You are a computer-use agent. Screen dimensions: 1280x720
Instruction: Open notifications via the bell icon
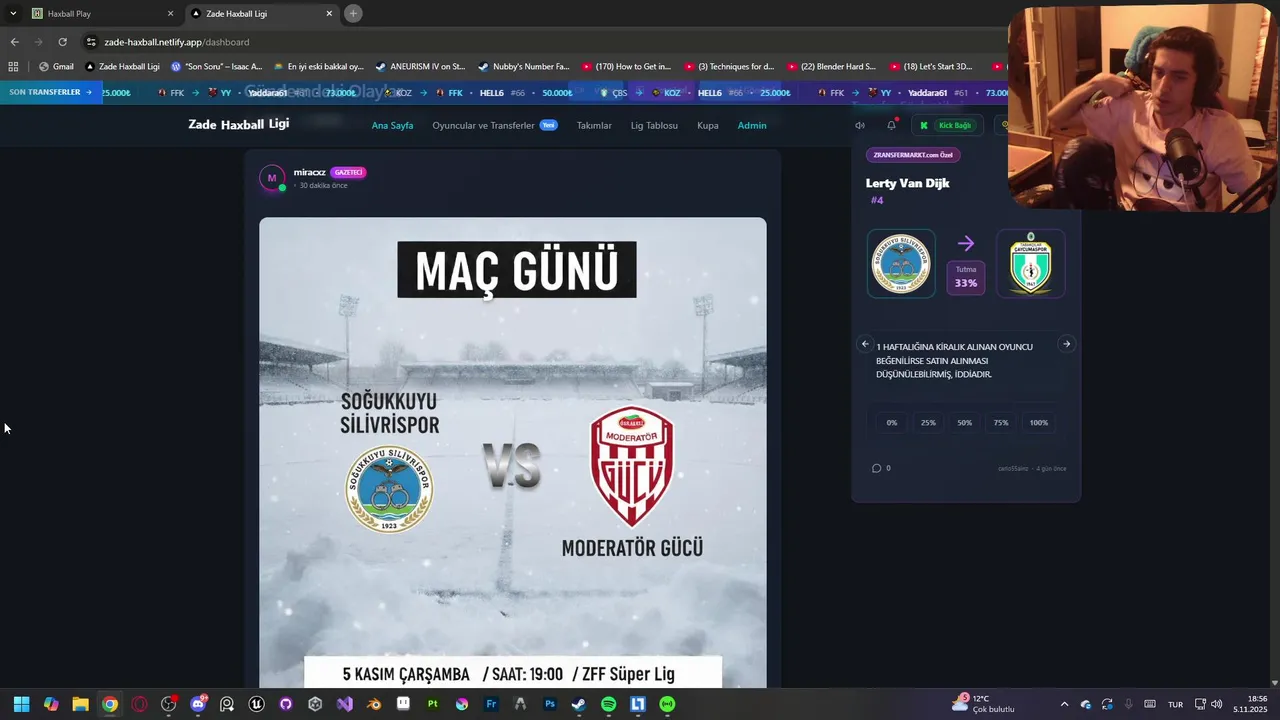[x=891, y=125]
